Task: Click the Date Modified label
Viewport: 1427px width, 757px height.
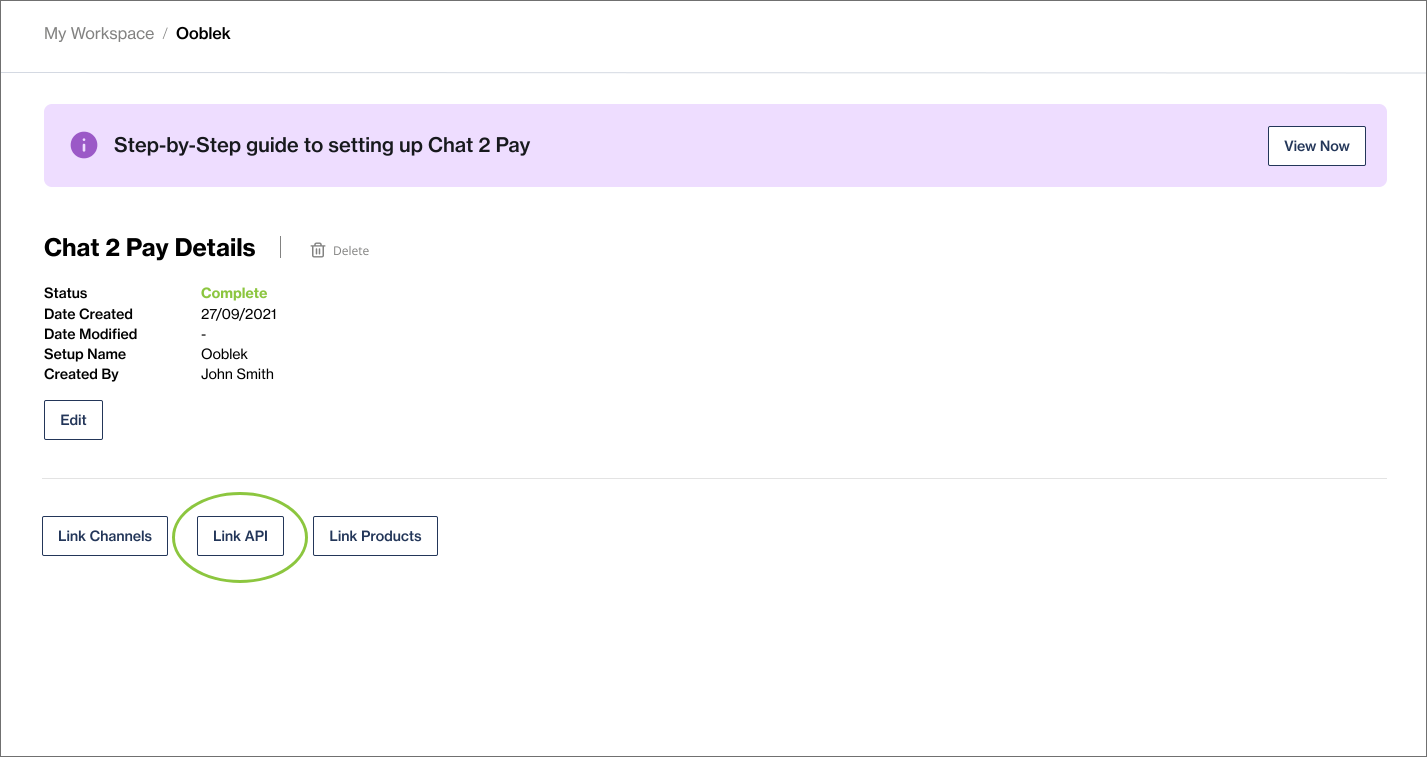Action: pos(90,334)
